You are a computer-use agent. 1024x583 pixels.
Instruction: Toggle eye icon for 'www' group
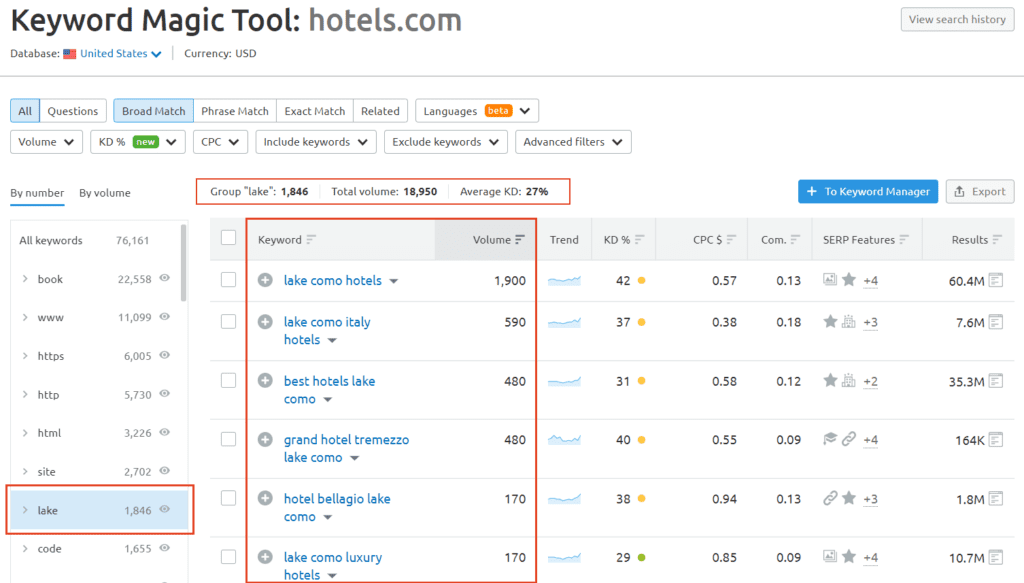[165, 317]
